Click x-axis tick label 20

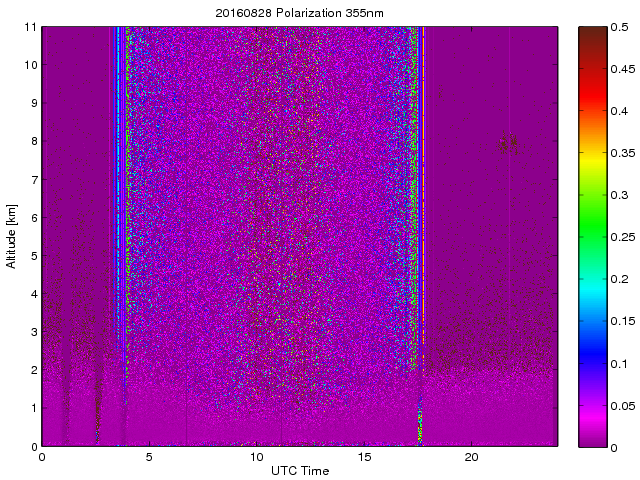tap(471, 457)
